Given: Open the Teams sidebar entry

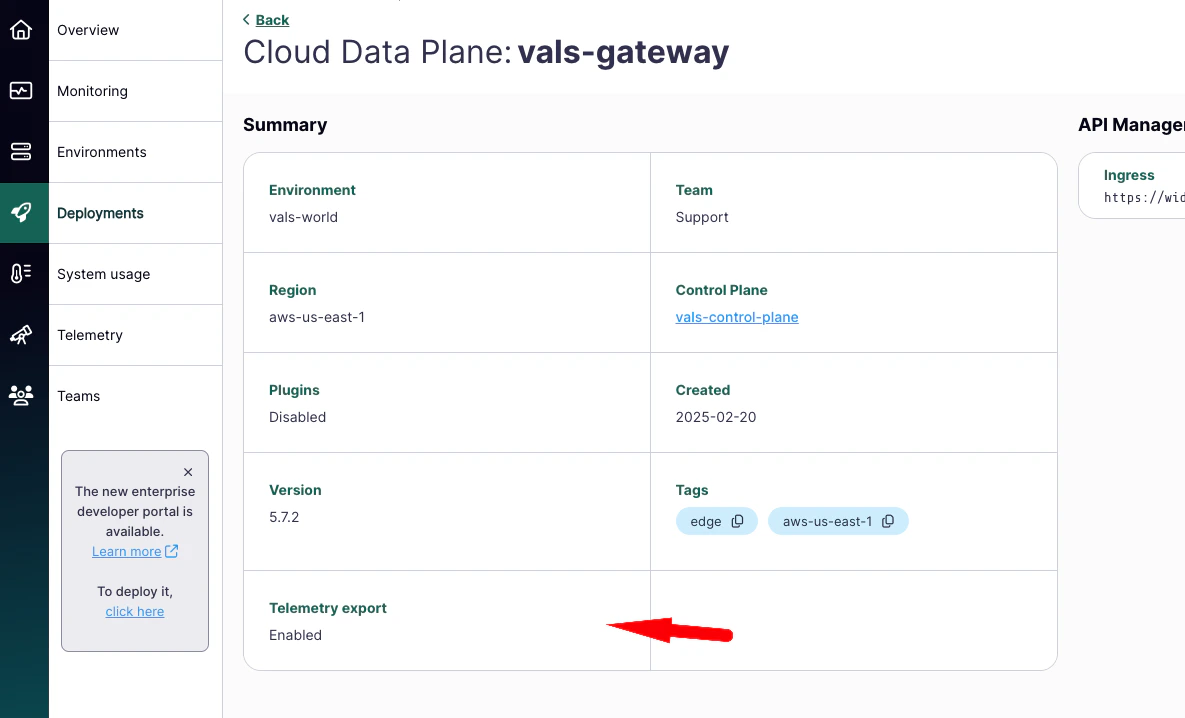Looking at the screenshot, I should click(78, 395).
